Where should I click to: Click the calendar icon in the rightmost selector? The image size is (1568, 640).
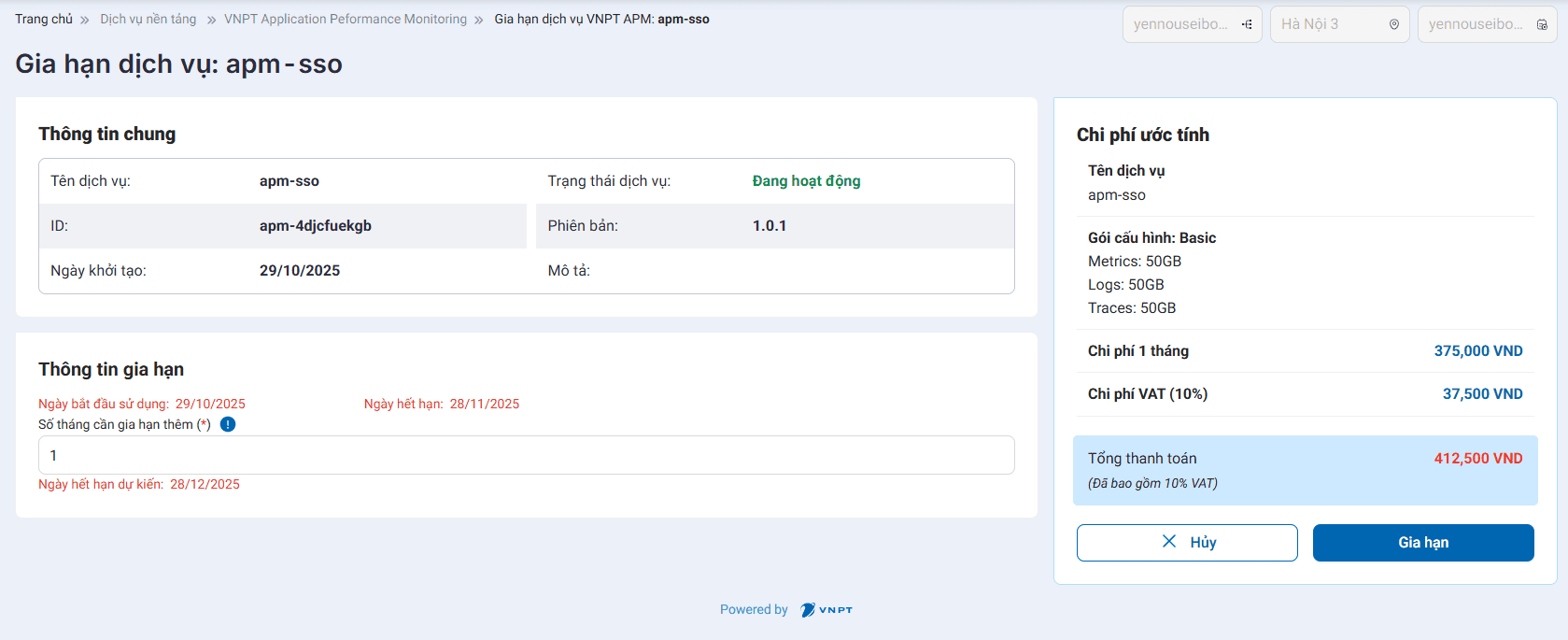pos(1542,24)
